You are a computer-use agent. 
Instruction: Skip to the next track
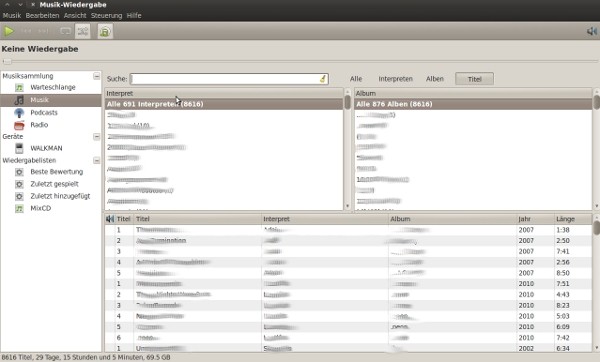point(43,31)
